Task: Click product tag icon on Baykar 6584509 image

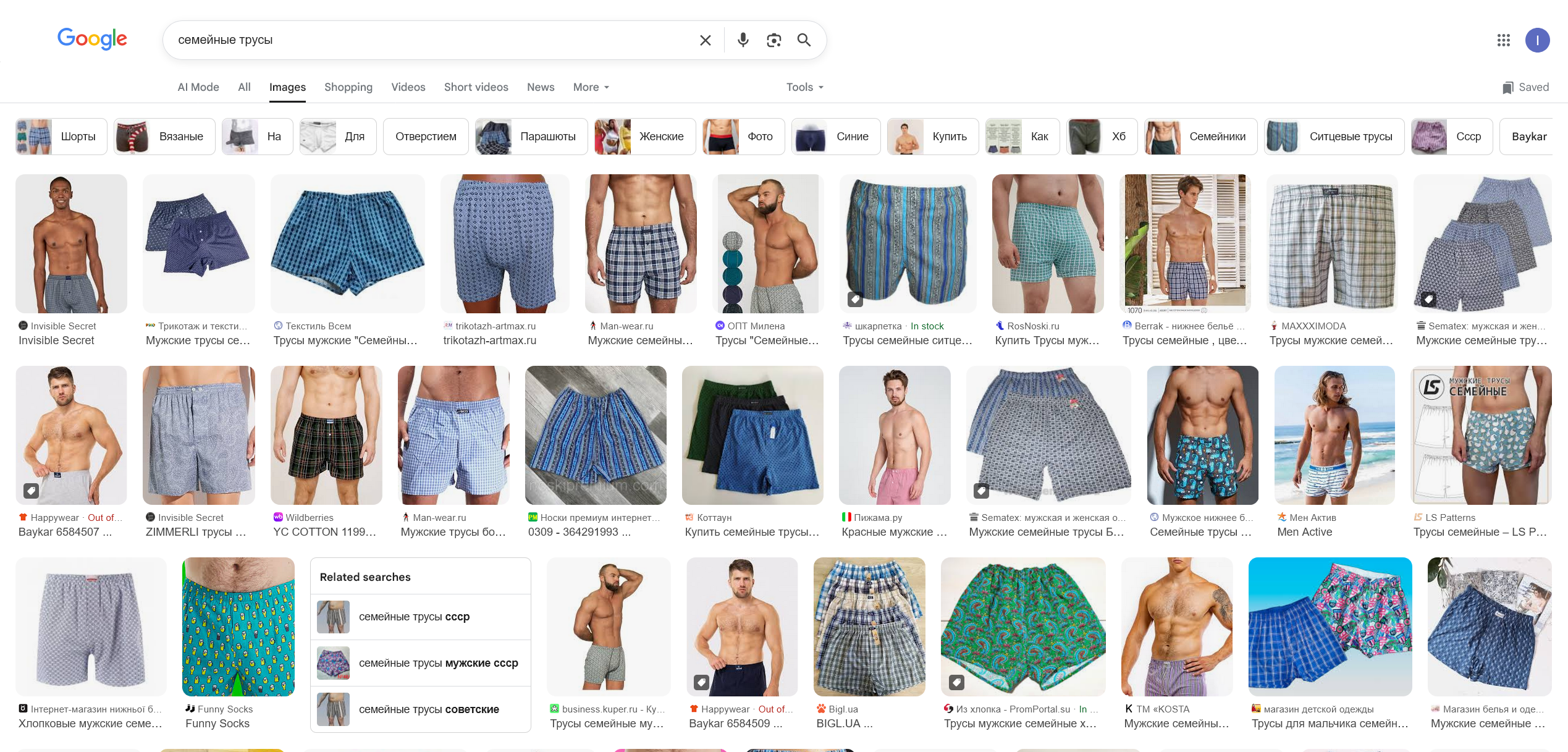Action: point(701,682)
